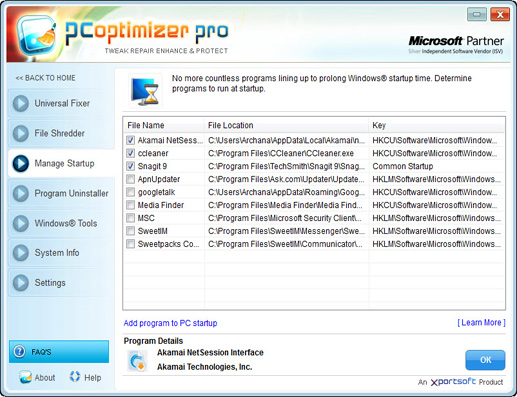Confirm with the OK button
Viewport: 517px width, 397px height.
[x=485, y=360]
